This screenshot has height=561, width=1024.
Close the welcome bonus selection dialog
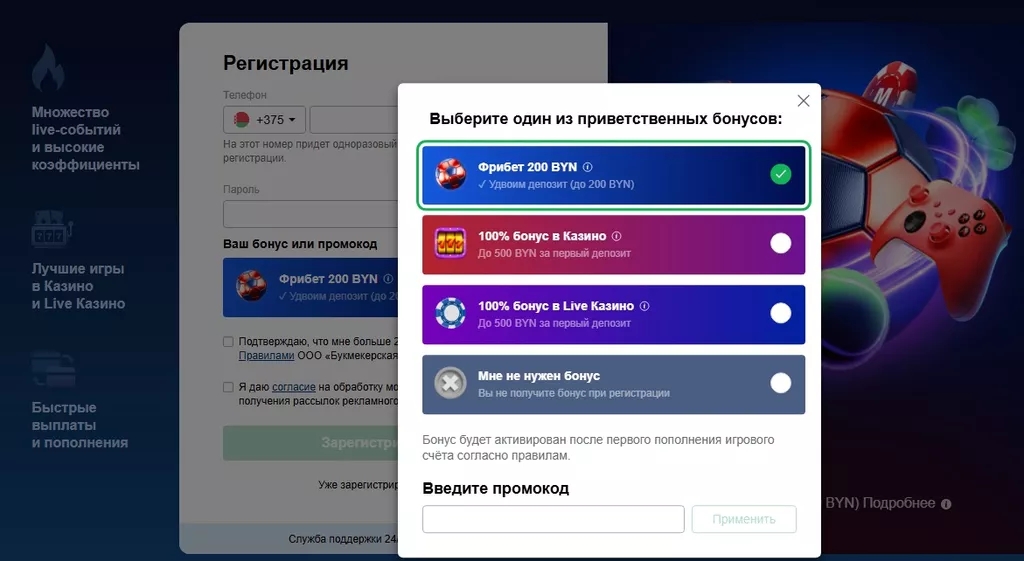(803, 101)
